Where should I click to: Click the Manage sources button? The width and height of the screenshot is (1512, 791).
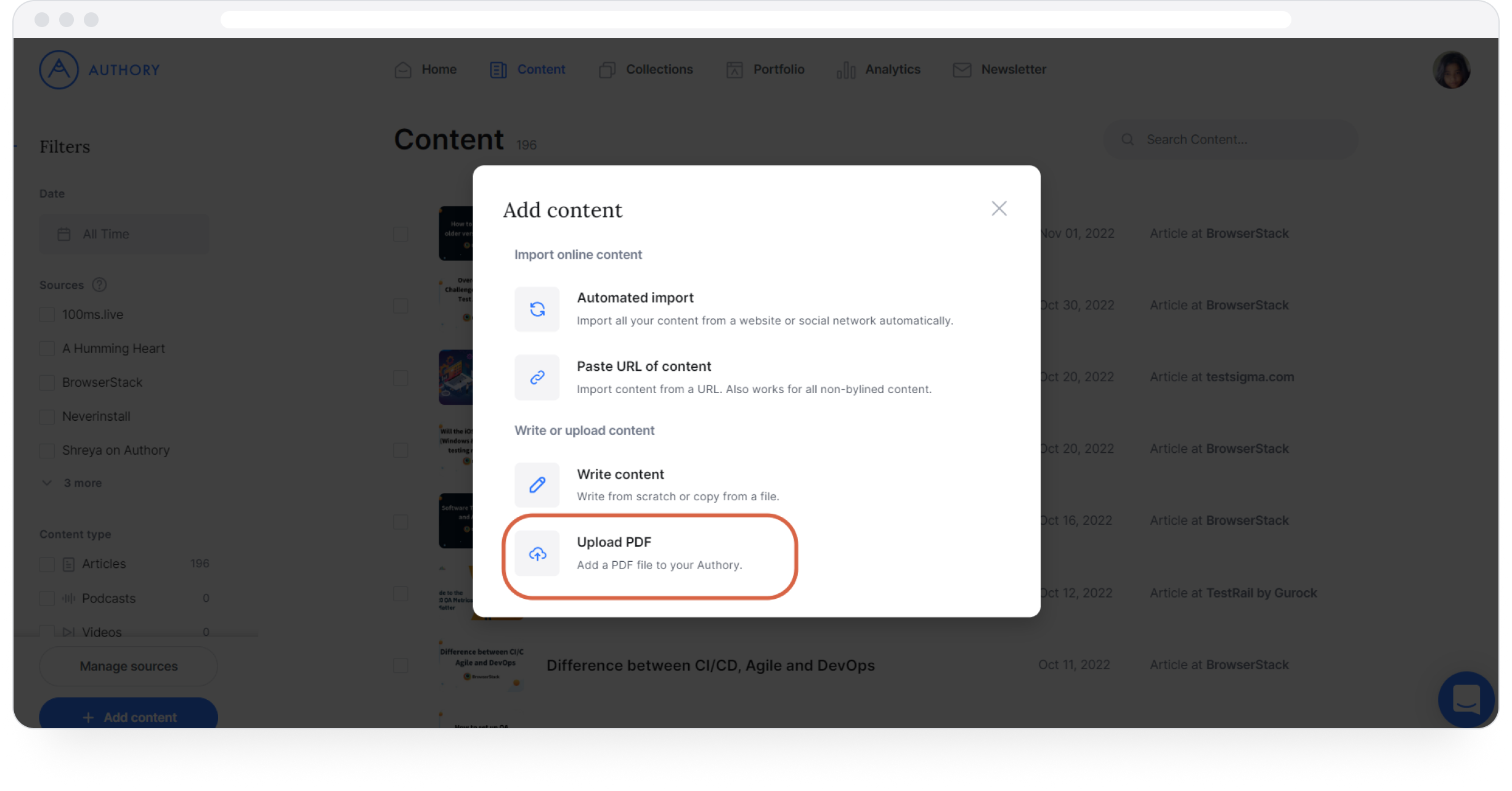128,666
